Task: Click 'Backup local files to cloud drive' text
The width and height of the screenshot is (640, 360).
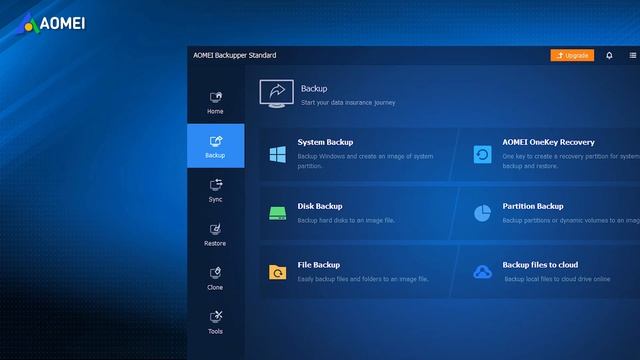Action: pyautogui.click(x=557, y=279)
